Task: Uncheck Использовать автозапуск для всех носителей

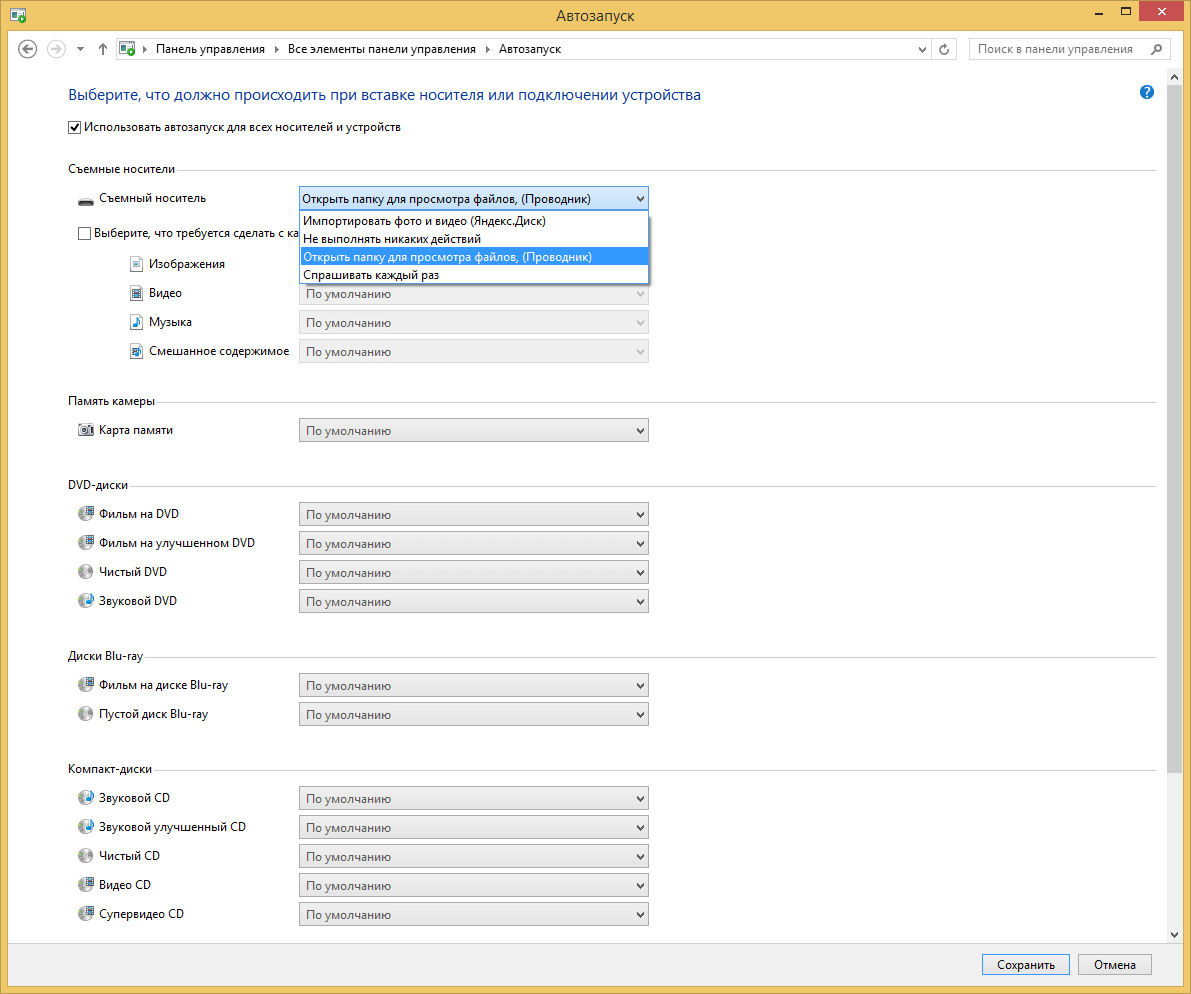Action: [x=75, y=127]
